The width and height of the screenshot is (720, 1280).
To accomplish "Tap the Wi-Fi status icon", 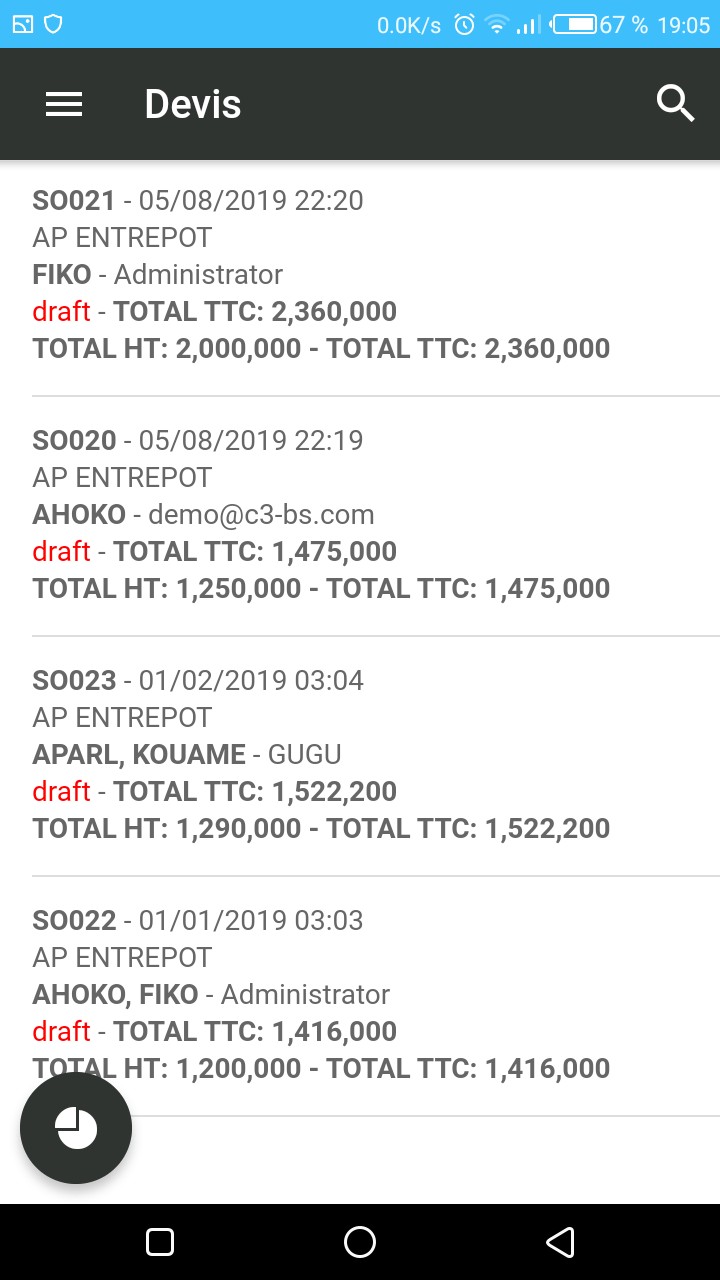I will [496, 24].
